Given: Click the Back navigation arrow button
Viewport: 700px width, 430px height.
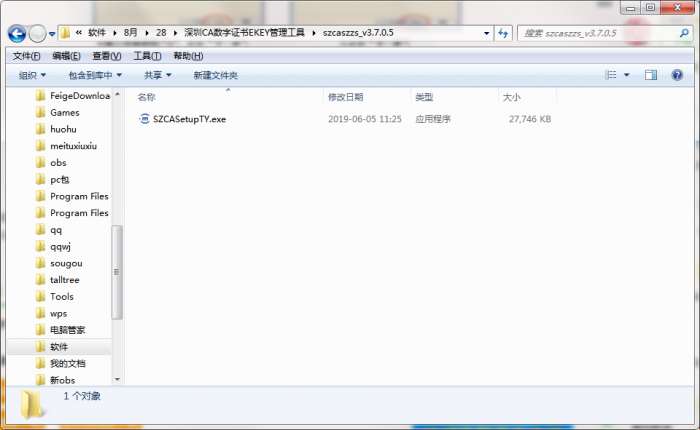Looking at the screenshot, I should 17,33.
